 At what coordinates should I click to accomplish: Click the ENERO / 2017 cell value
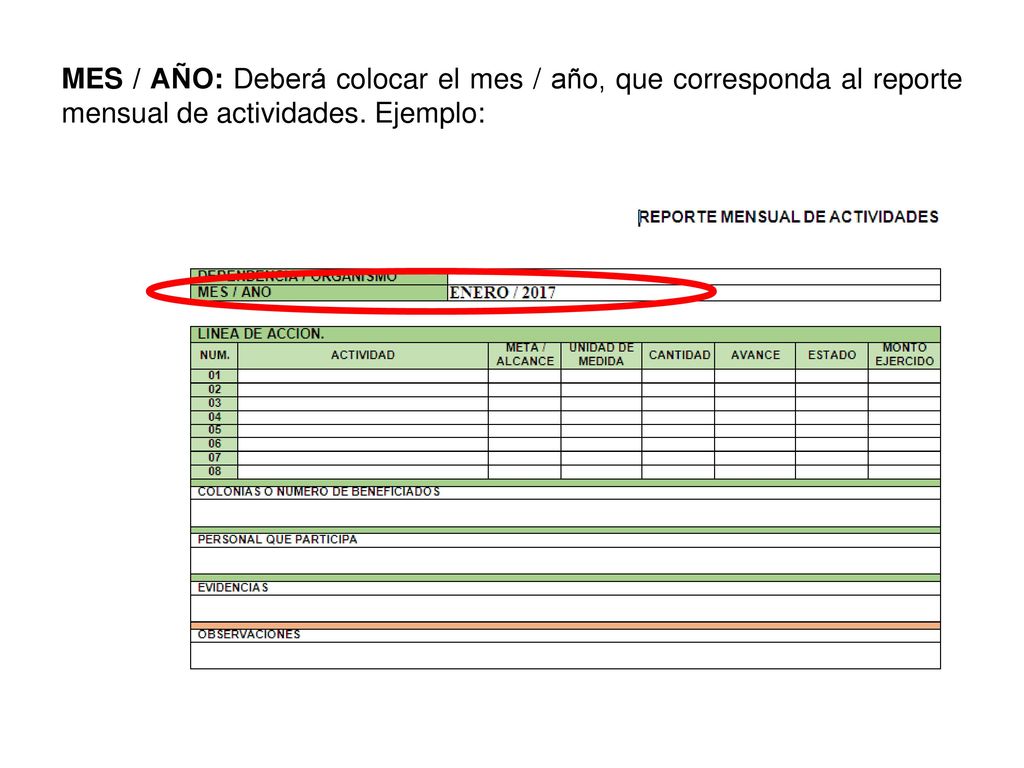502,293
